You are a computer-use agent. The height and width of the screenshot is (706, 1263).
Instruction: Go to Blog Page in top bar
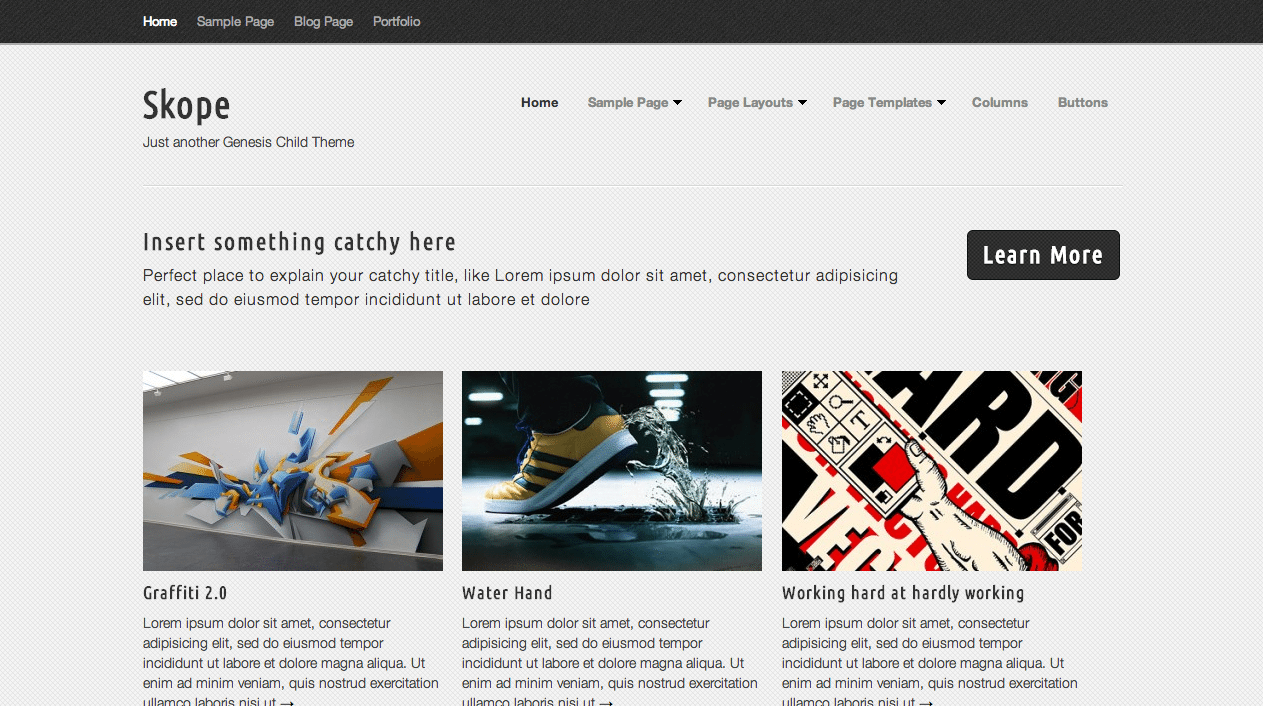point(323,21)
